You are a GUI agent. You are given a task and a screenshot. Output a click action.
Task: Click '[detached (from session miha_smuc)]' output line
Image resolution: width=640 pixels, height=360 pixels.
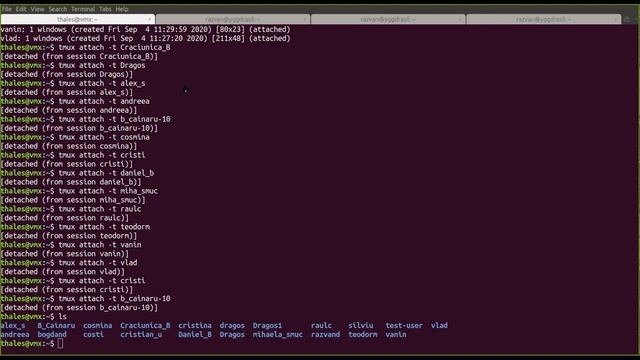click(x=73, y=200)
